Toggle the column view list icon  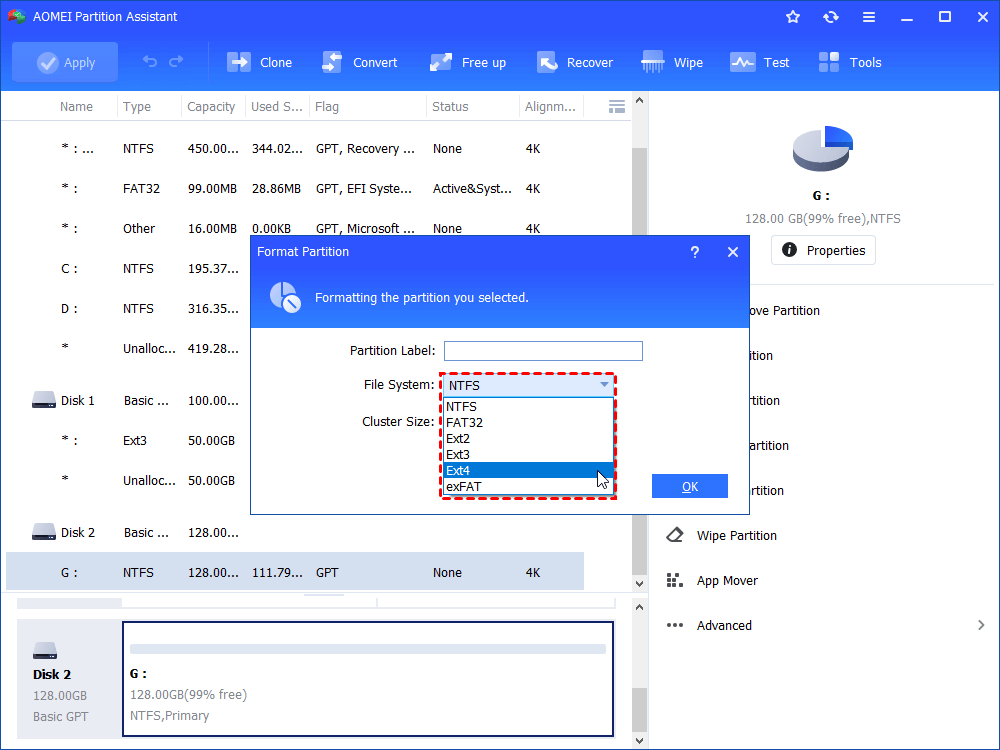click(x=617, y=107)
